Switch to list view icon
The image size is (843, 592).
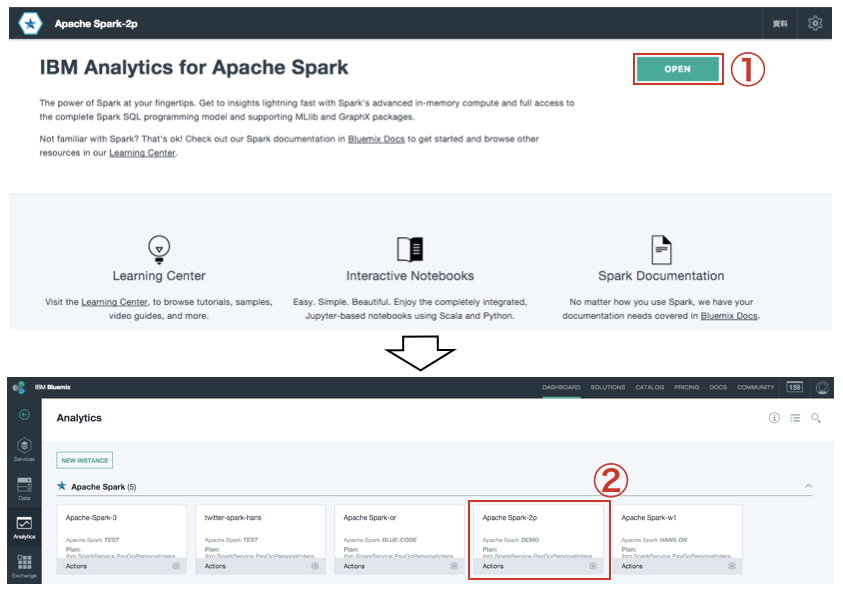coord(795,418)
